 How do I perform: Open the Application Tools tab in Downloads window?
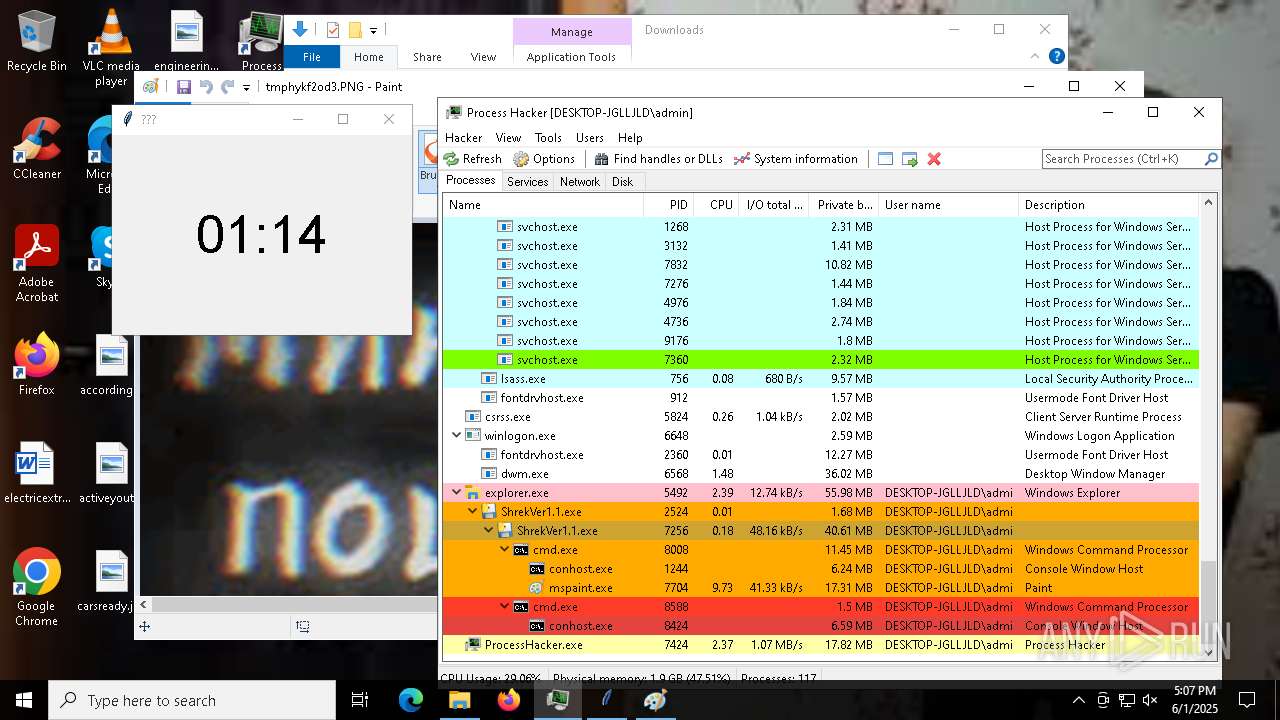pos(571,57)
